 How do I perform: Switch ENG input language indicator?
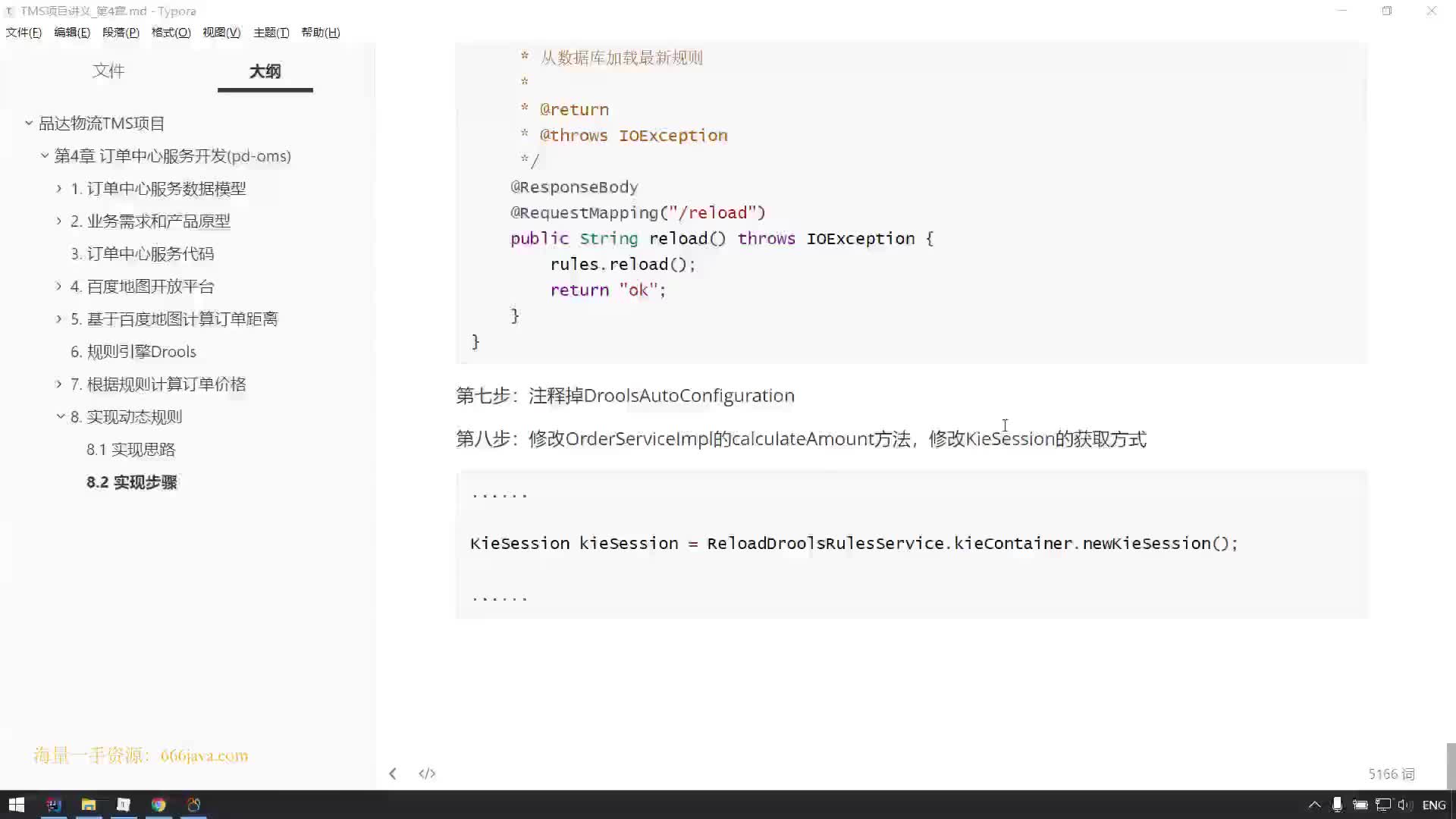[1433, 805]
